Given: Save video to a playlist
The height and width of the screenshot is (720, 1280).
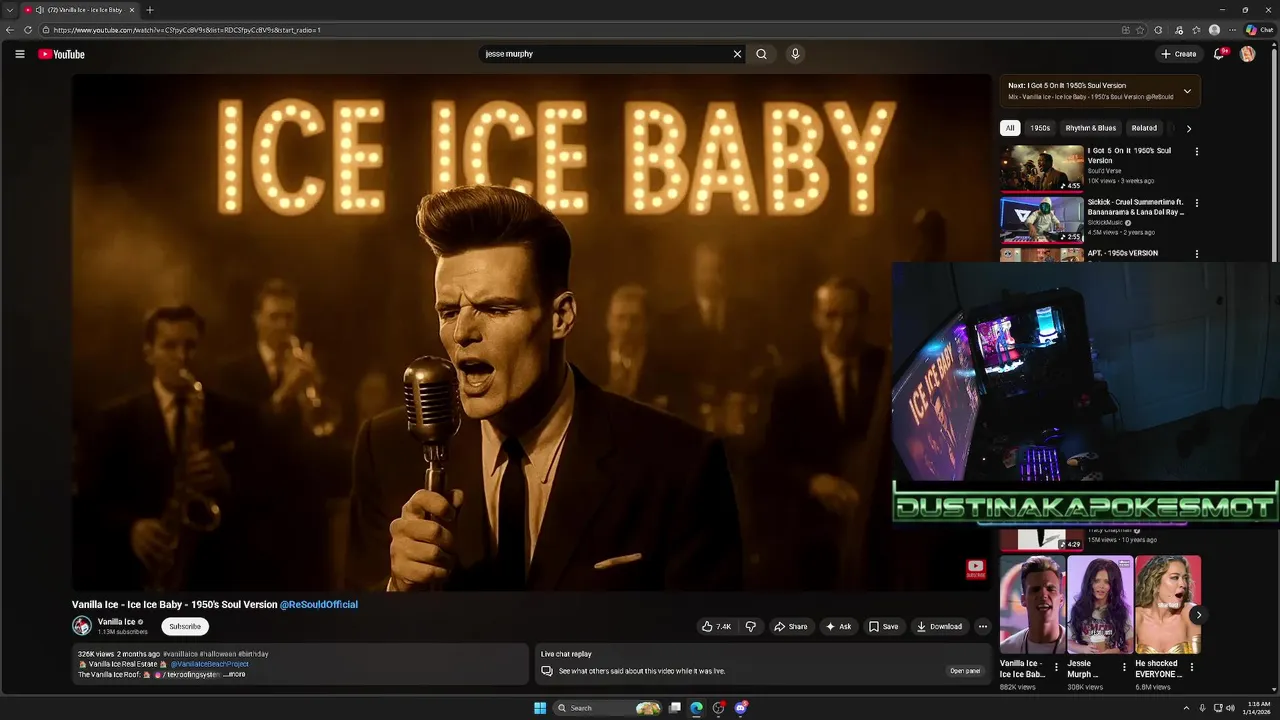Looking at the screenshot, I should (883, 627).
